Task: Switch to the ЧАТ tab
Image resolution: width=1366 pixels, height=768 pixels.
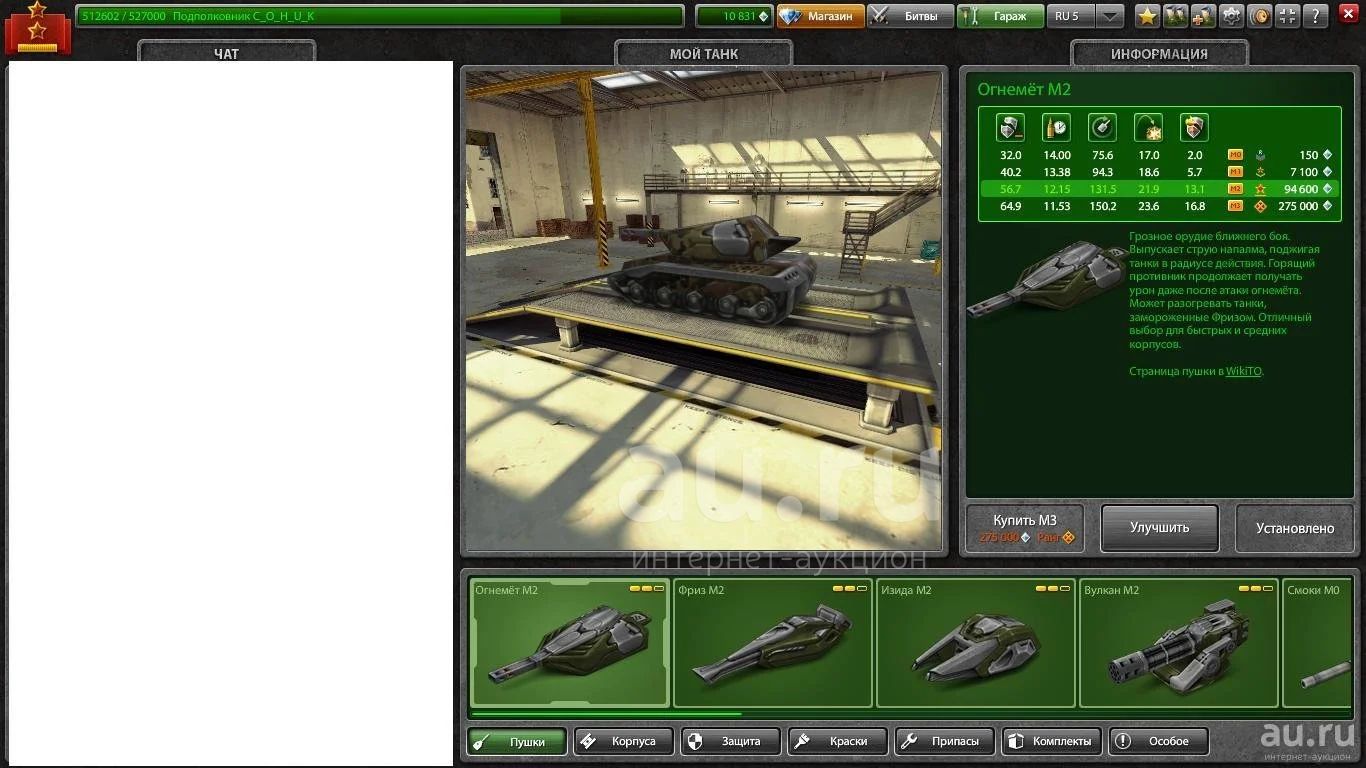Action: 227,54
